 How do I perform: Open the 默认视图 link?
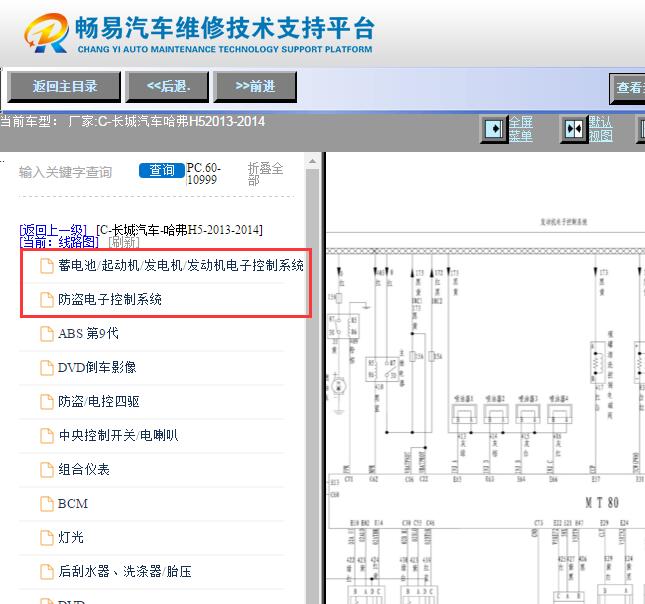click(601, 129)
